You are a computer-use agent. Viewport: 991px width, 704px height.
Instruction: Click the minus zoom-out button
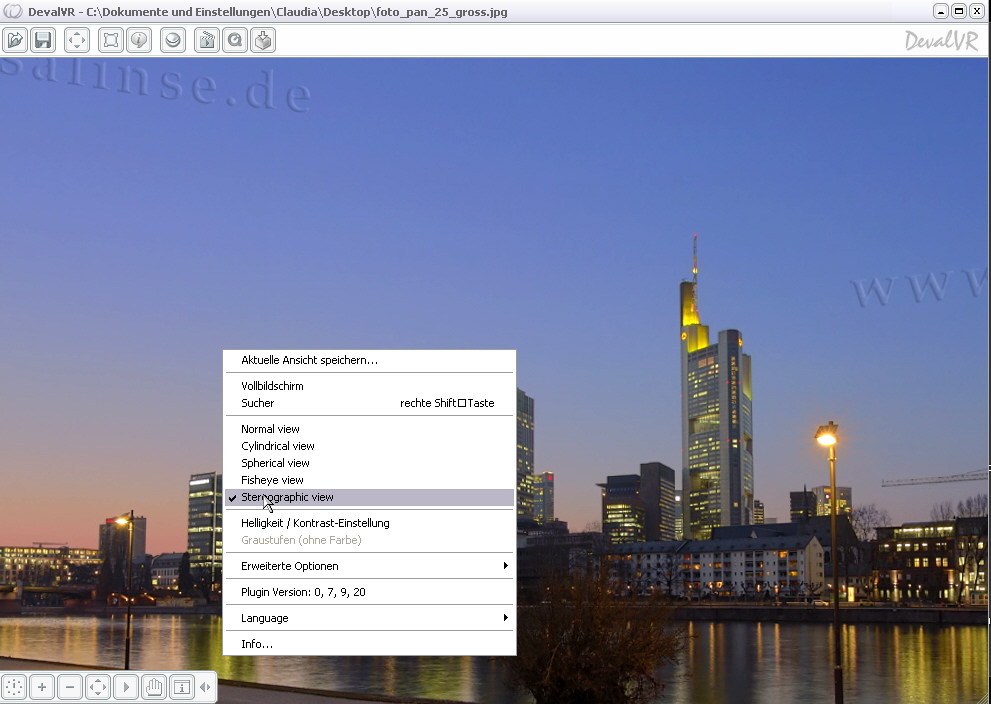click(x=70, y=687)
